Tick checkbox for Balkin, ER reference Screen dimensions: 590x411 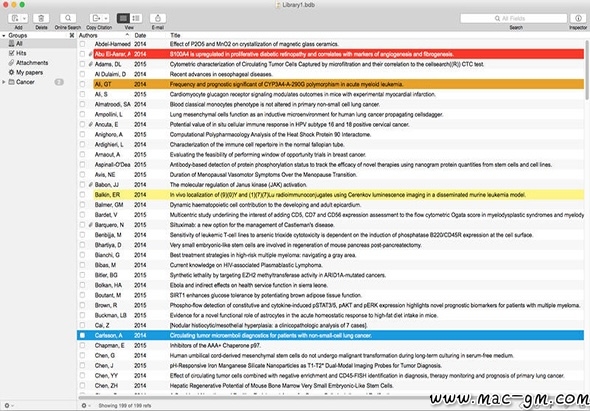coord(82,195)
